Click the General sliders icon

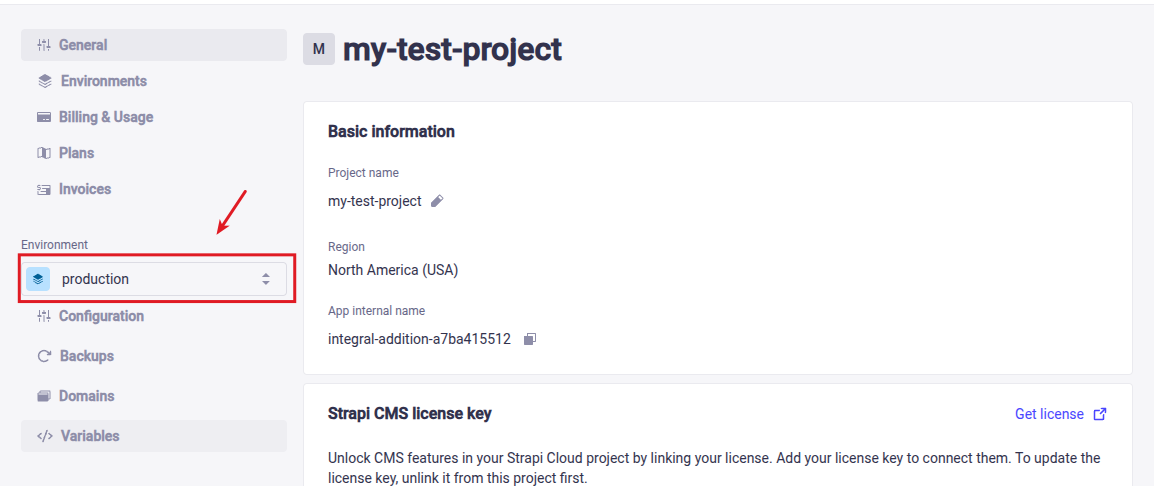click(x=43, y=45)
